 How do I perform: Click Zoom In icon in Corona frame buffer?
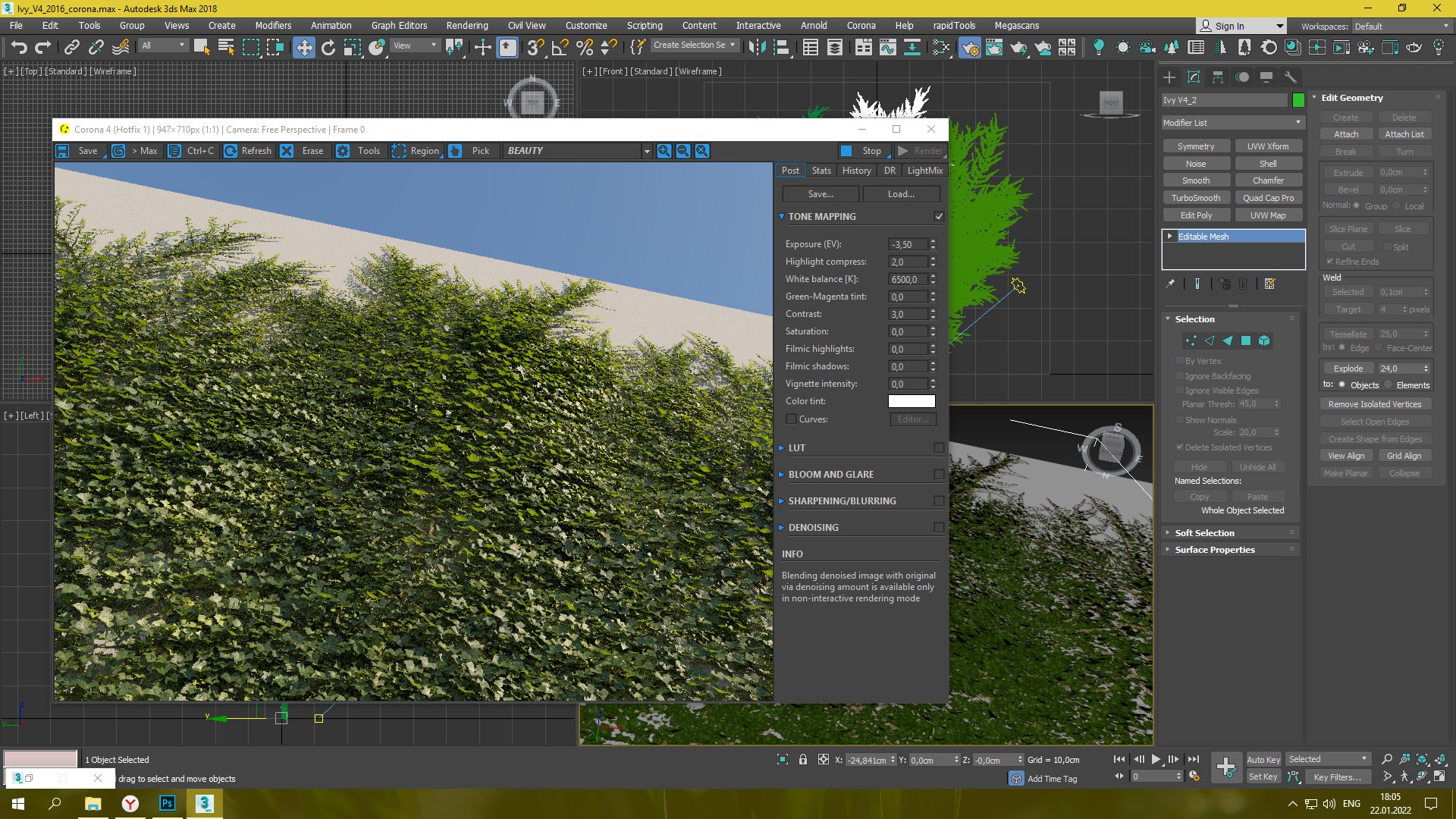click(x=664, y=151)
